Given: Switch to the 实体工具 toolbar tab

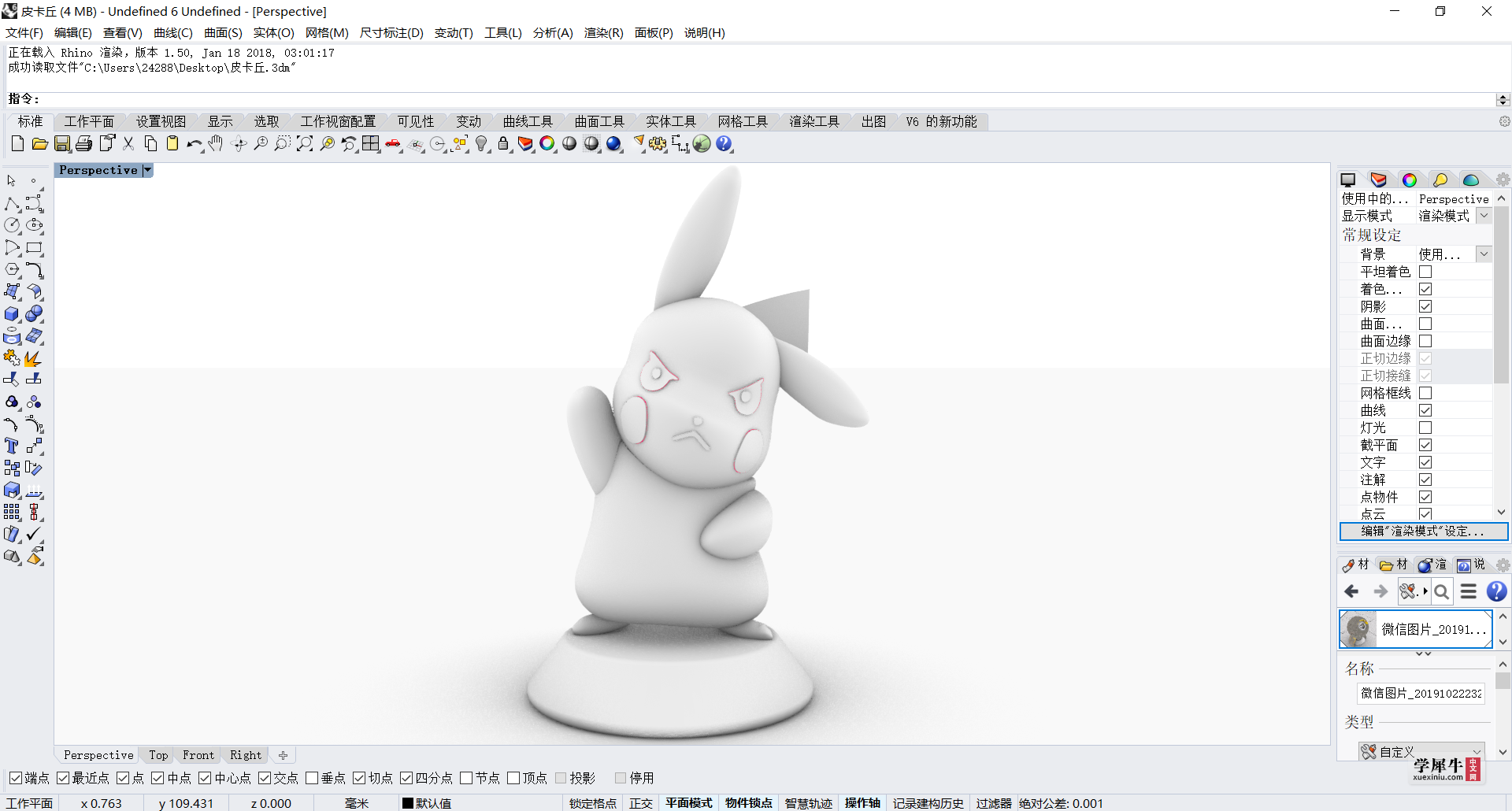Looking at the screenshot, I should (671, 121).
